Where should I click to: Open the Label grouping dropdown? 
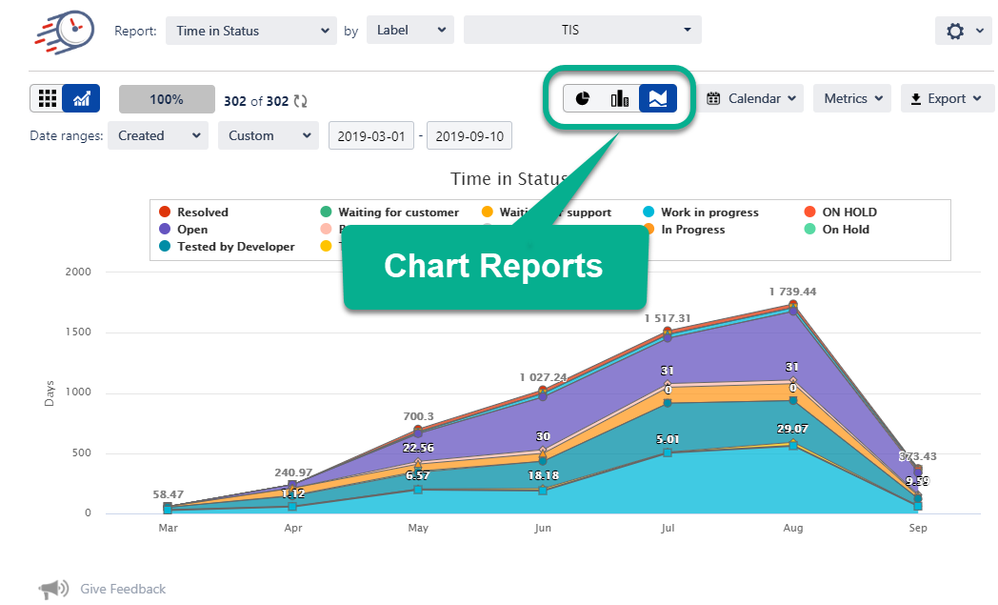coord(411,30)
